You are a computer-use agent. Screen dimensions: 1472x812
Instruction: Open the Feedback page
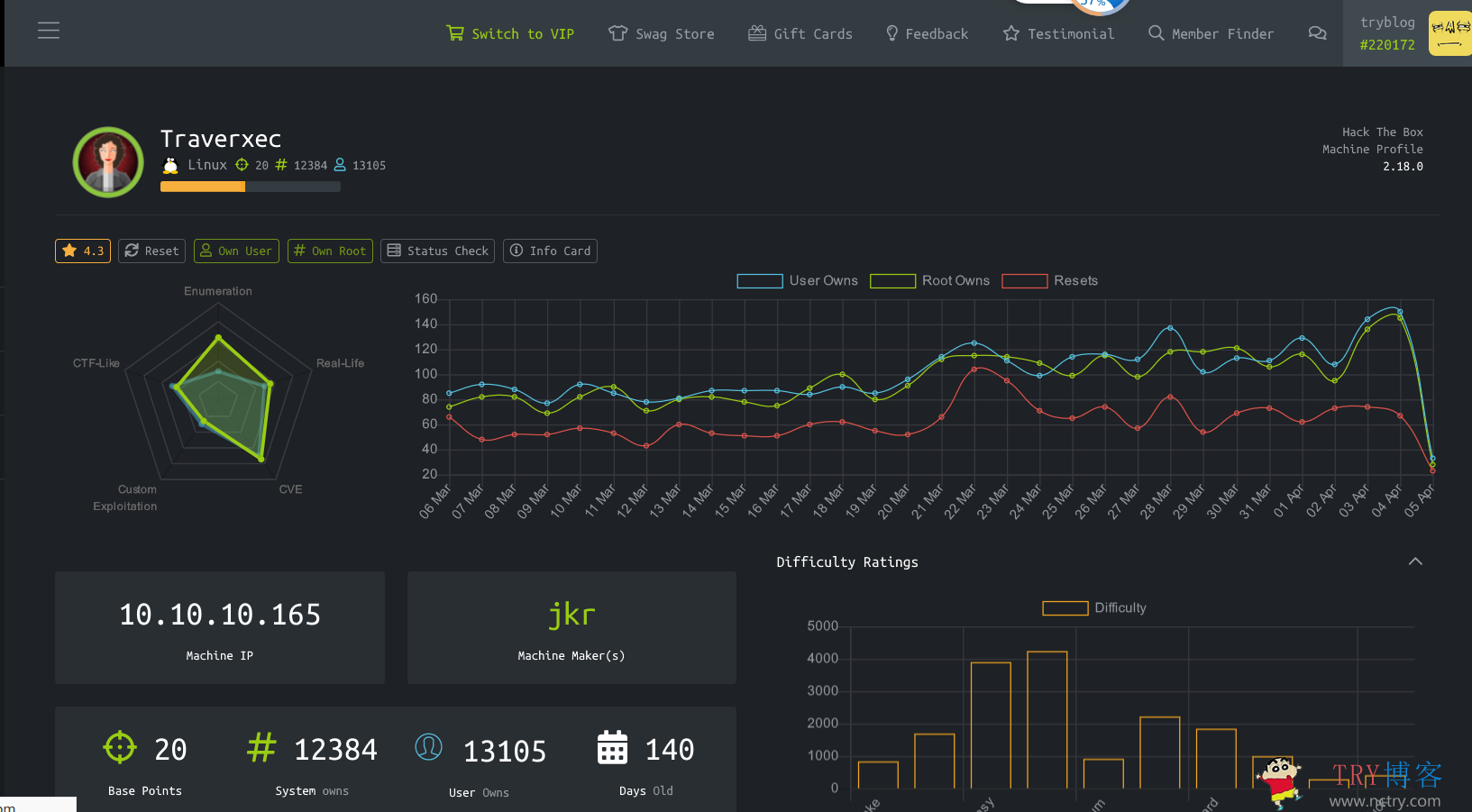pyautogui.click(x=928, y=33)
